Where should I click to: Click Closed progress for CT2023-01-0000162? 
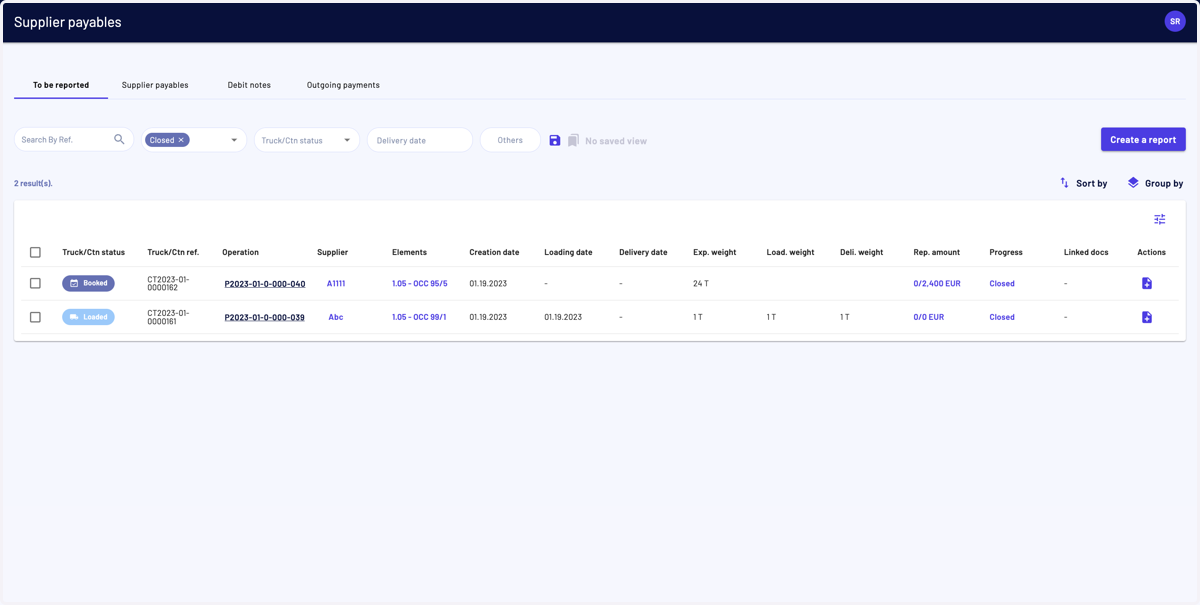[x=1002, y=284]
